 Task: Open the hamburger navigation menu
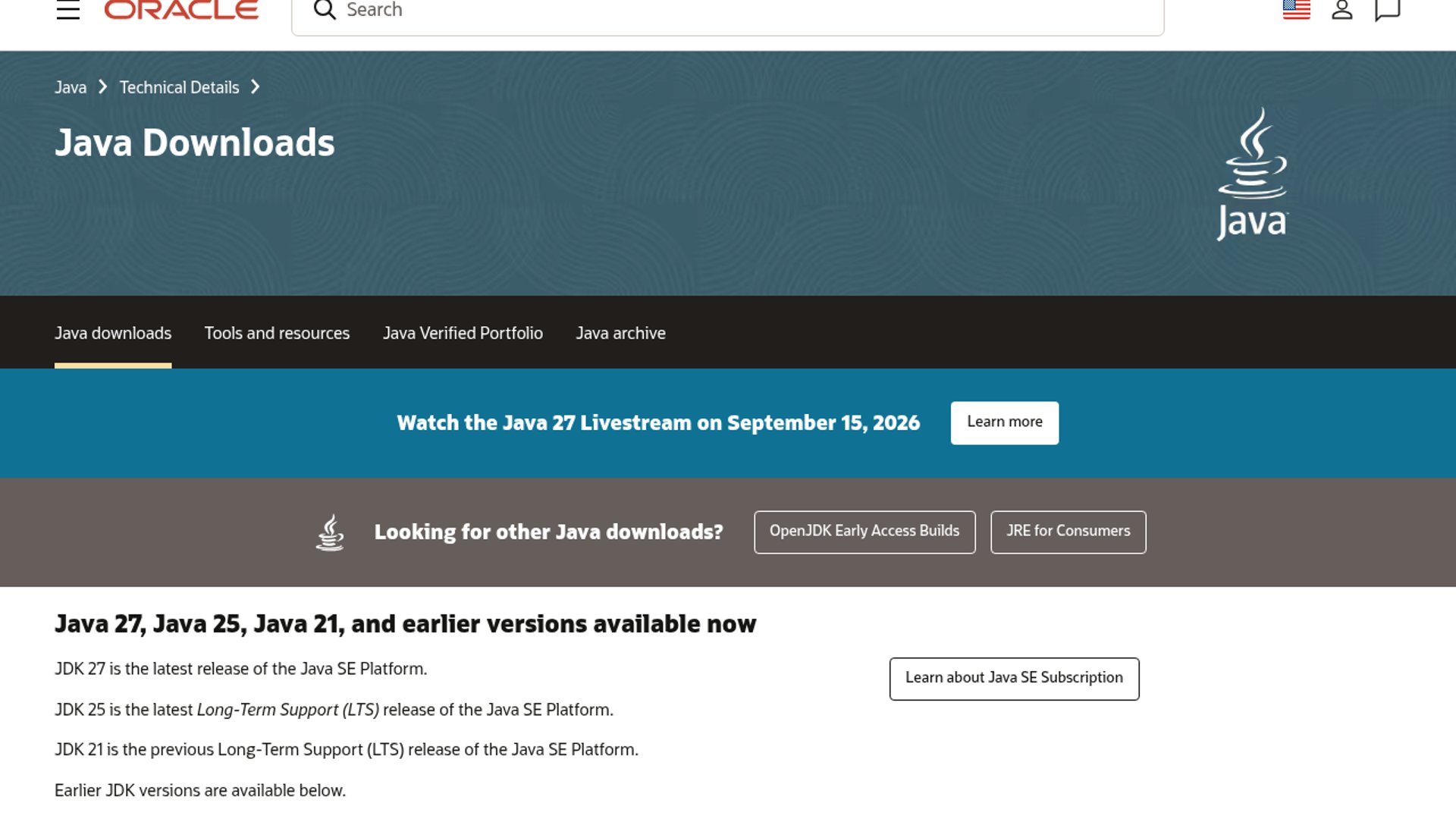pos(68,10)
